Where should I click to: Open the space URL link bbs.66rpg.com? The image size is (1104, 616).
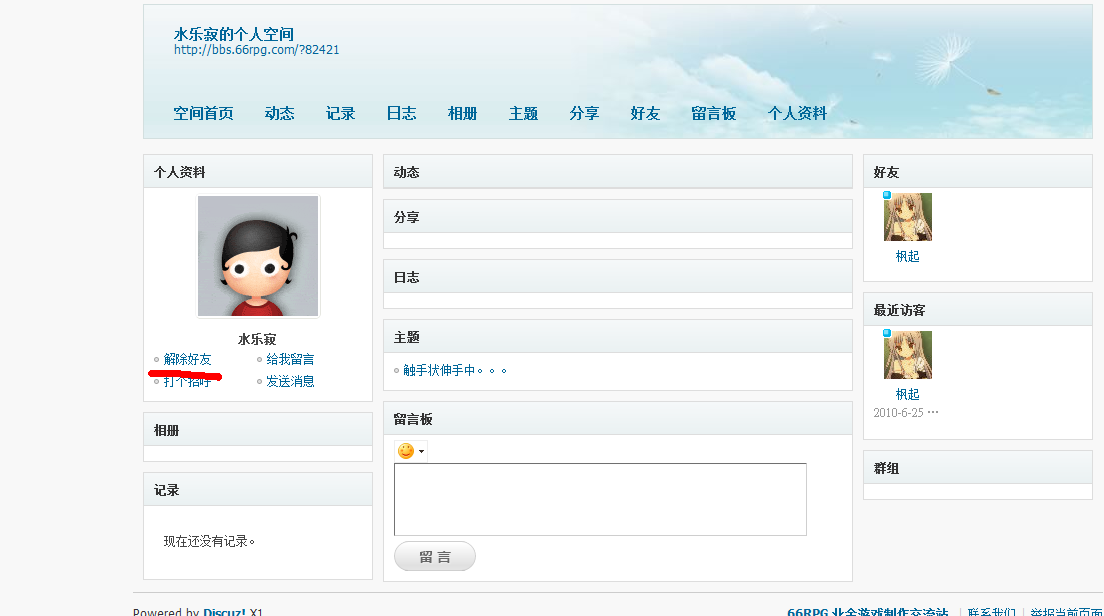tap(256, 50)
